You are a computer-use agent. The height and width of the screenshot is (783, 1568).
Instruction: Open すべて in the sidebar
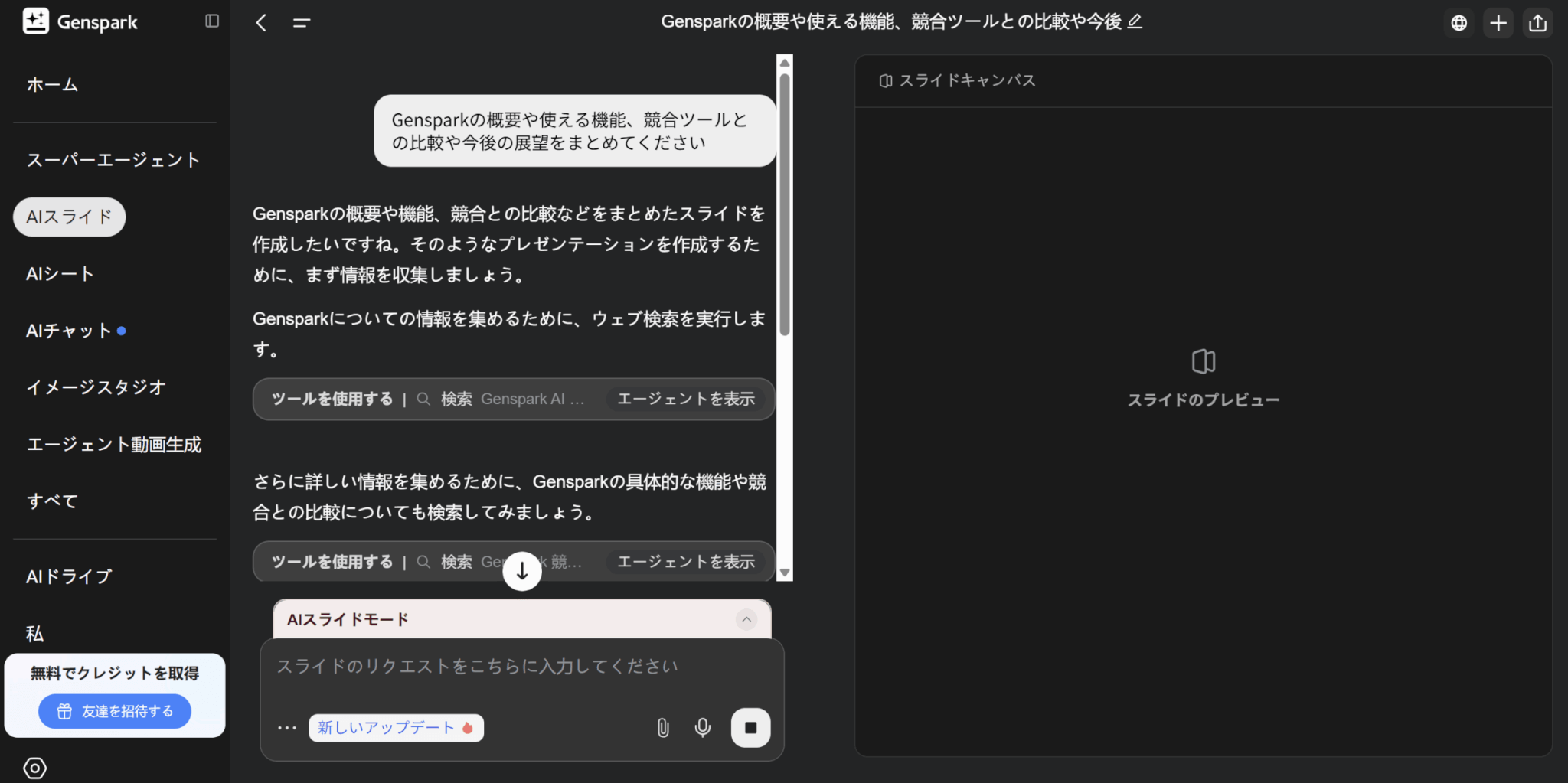[x=52, y=501]
